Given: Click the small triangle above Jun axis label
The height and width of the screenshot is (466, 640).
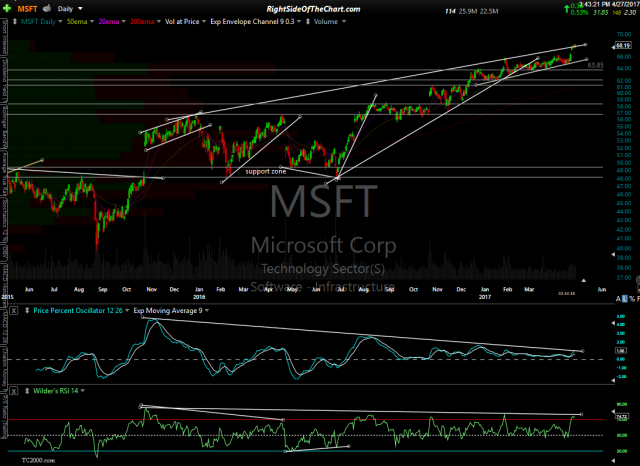Looking at the screenshot, I should coord(584,280).
